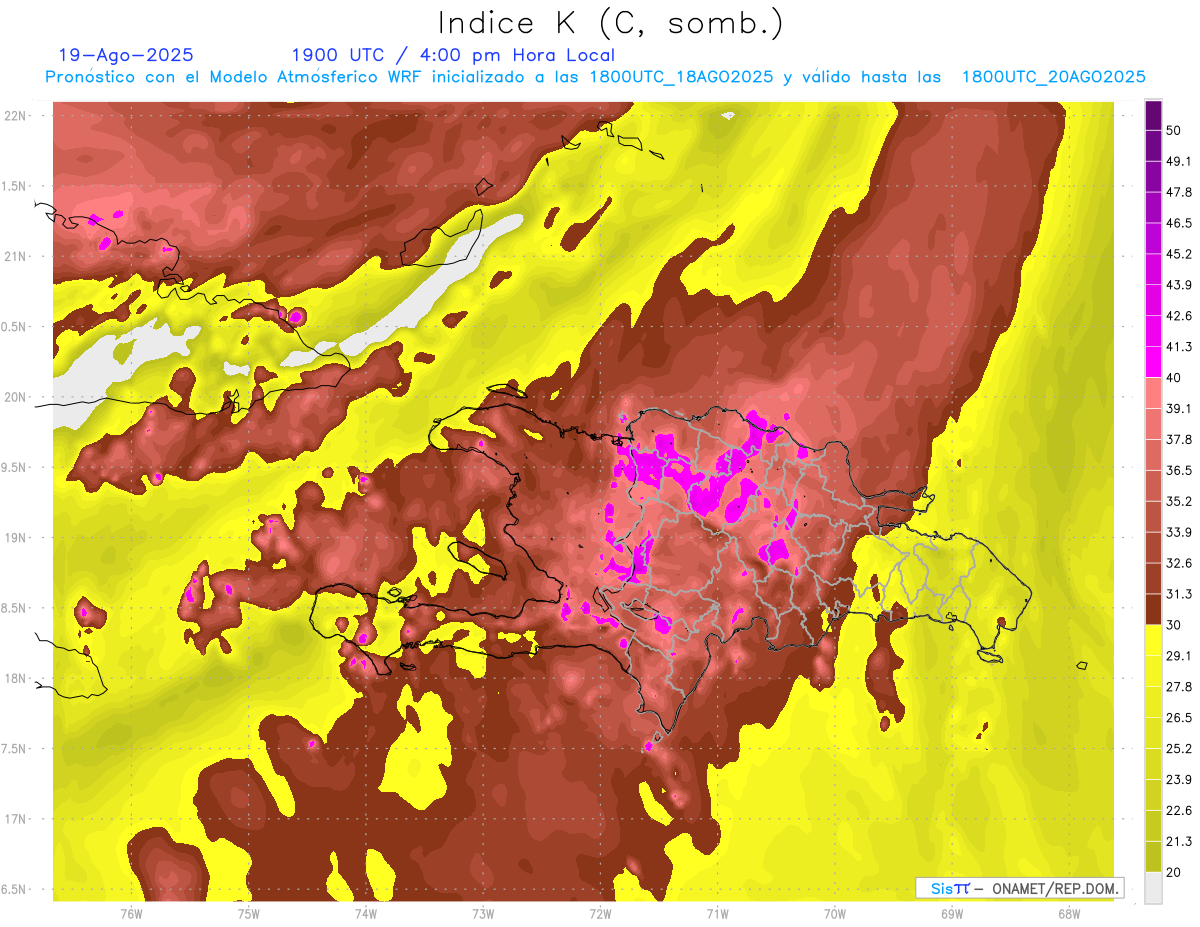Pick the magenta legend band between 40 and 41.3

coord(1154,363)
